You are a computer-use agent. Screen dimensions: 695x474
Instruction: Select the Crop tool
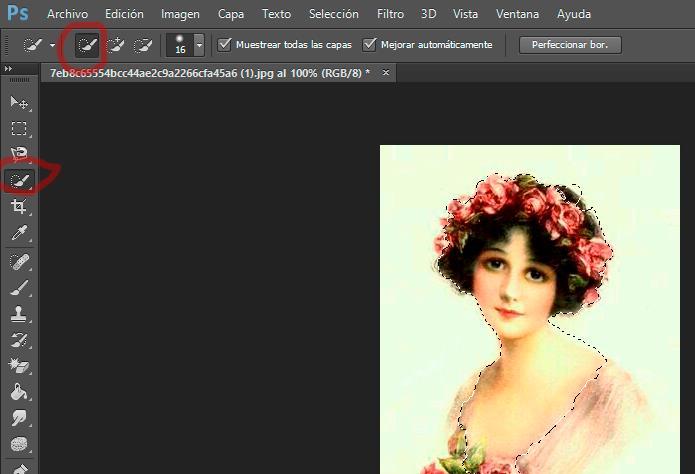(x=19, y=206)
